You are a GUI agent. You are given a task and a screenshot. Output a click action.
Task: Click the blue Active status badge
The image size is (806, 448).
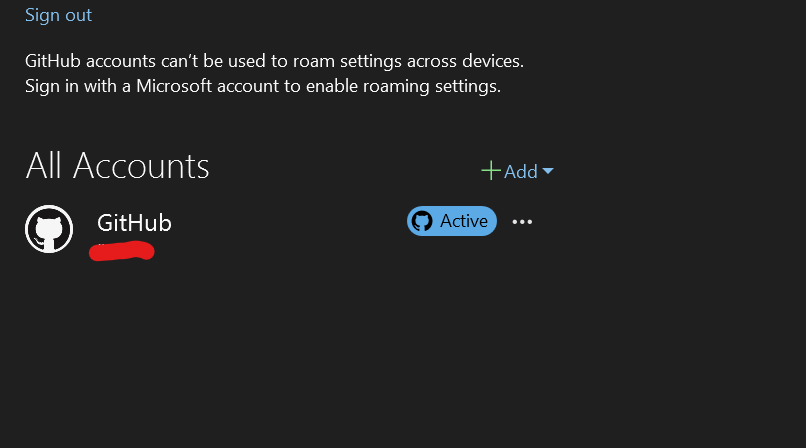click(452, 221)
